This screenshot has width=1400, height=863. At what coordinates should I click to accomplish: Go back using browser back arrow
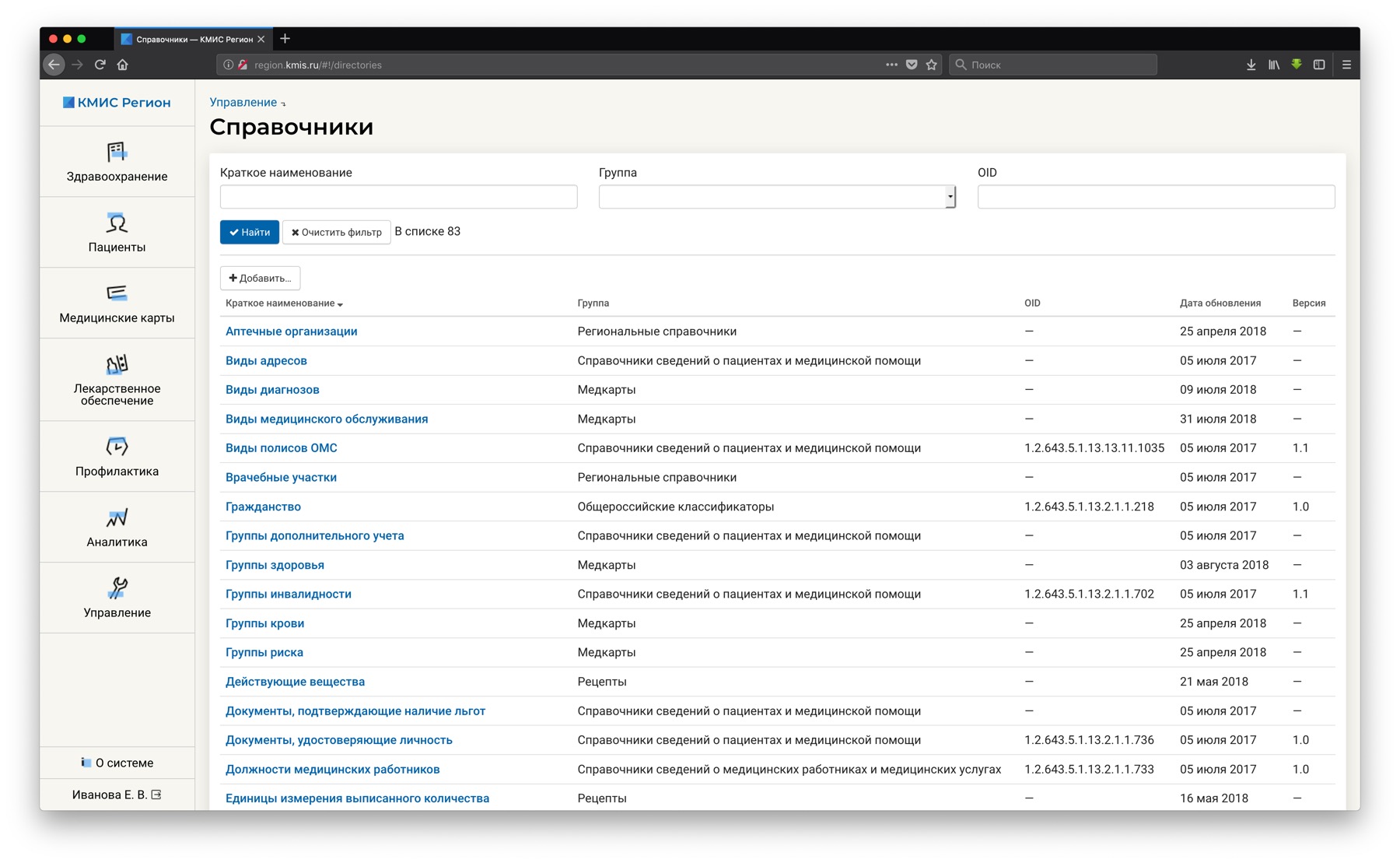tap(54, 65)
